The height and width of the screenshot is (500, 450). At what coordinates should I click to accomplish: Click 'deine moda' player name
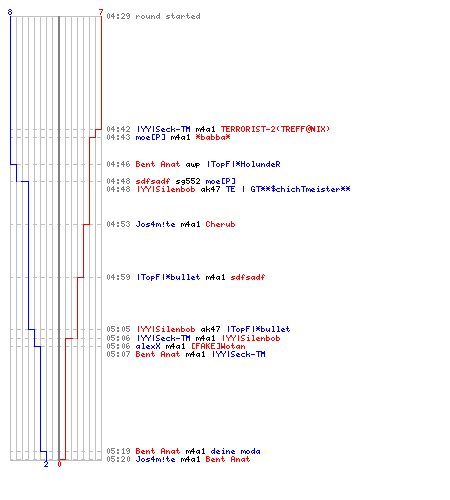[235, 451]
